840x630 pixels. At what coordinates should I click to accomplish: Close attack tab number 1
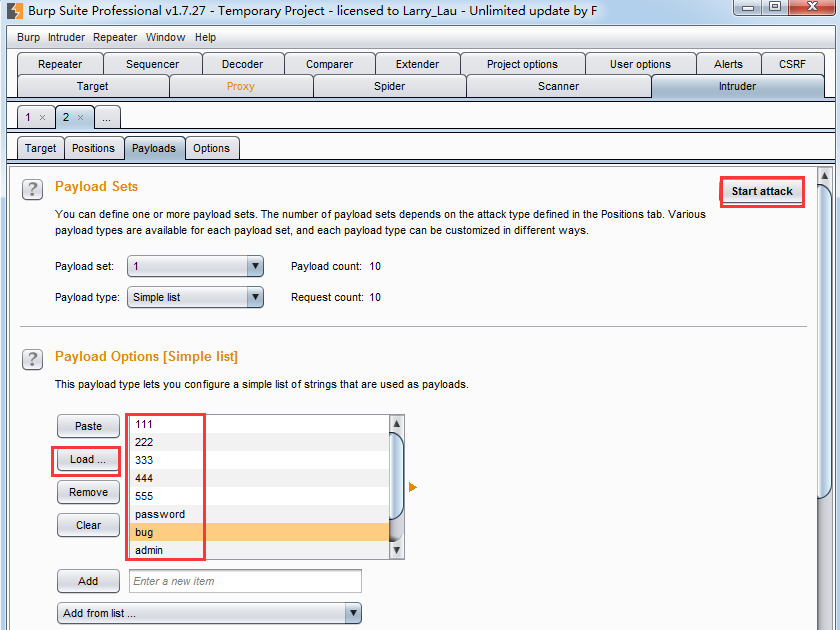[x=42, y=118]
